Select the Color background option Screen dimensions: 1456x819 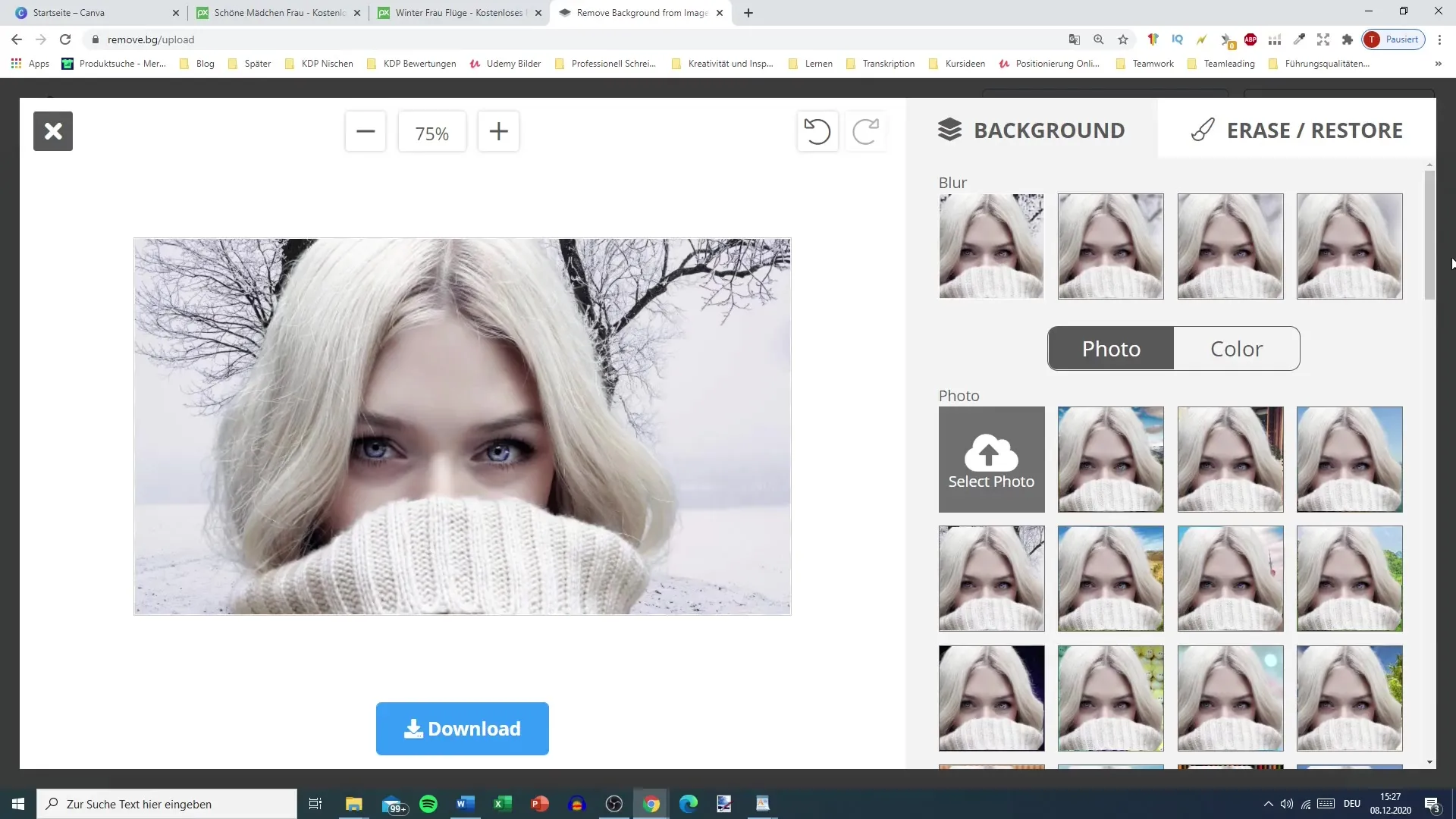(x=1237, y=349)
